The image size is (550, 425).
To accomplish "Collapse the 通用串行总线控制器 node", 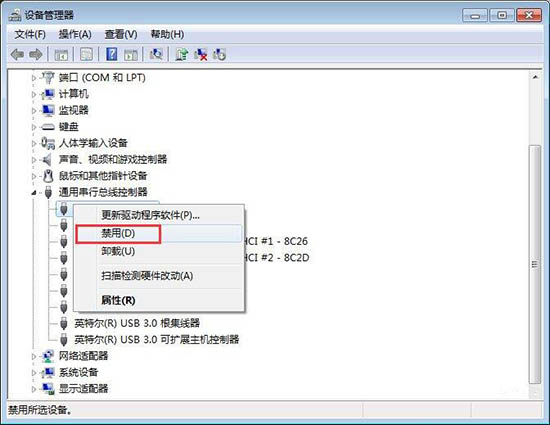I will pos(34,192).
